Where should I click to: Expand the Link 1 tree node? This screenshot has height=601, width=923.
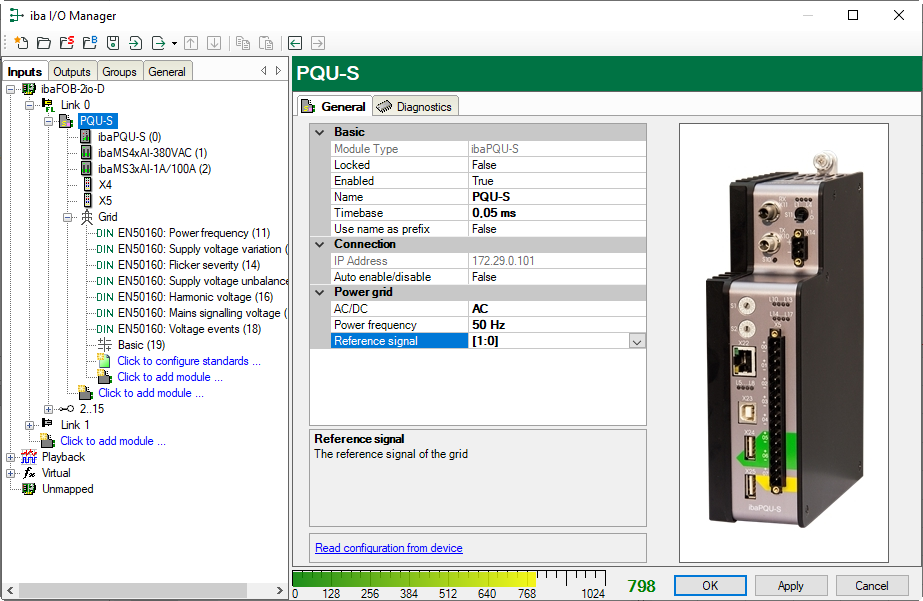(x=30, y=425)
